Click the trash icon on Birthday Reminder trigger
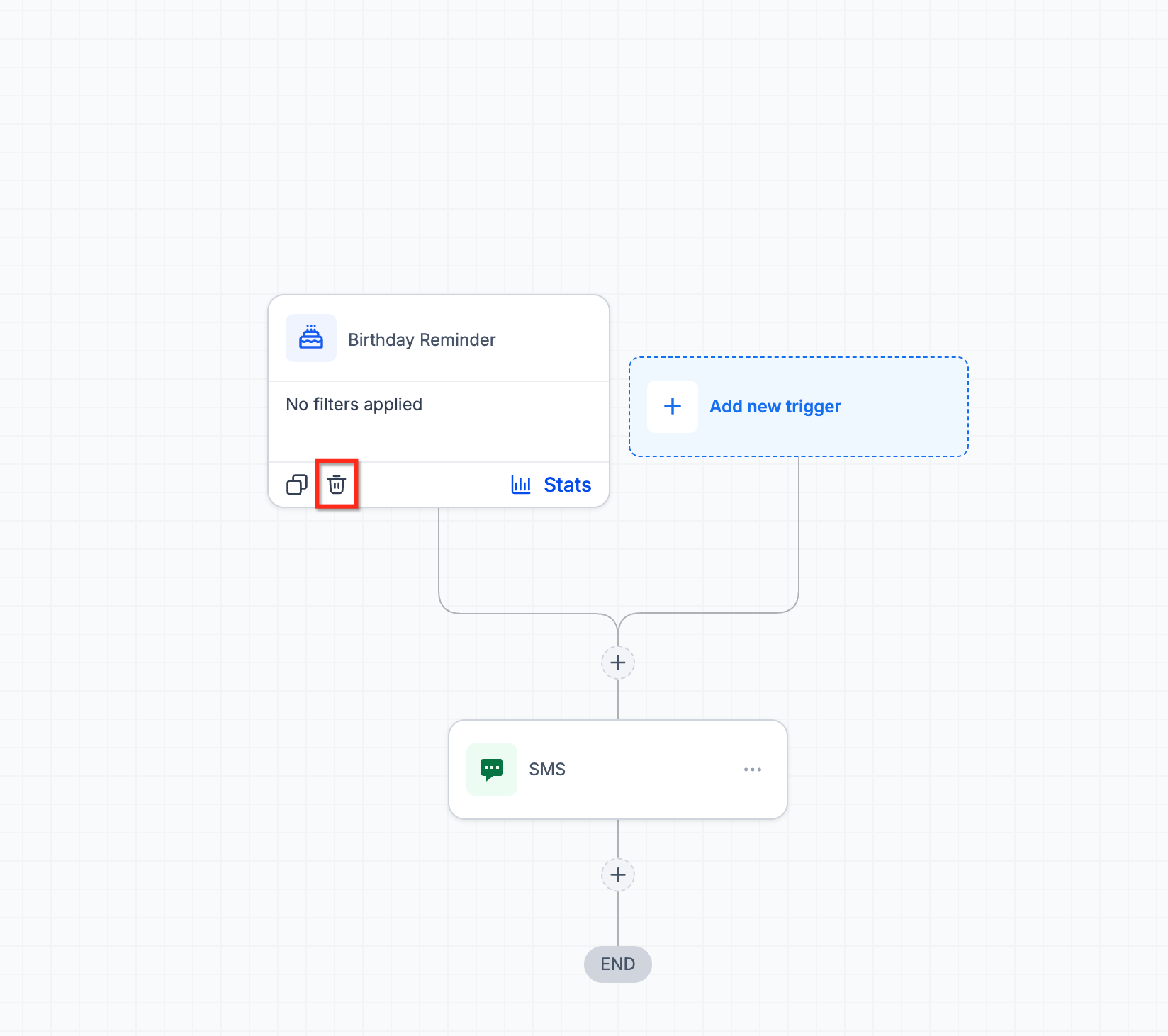The height and width of the screenshot is (1036, 1168). point(337,485)
